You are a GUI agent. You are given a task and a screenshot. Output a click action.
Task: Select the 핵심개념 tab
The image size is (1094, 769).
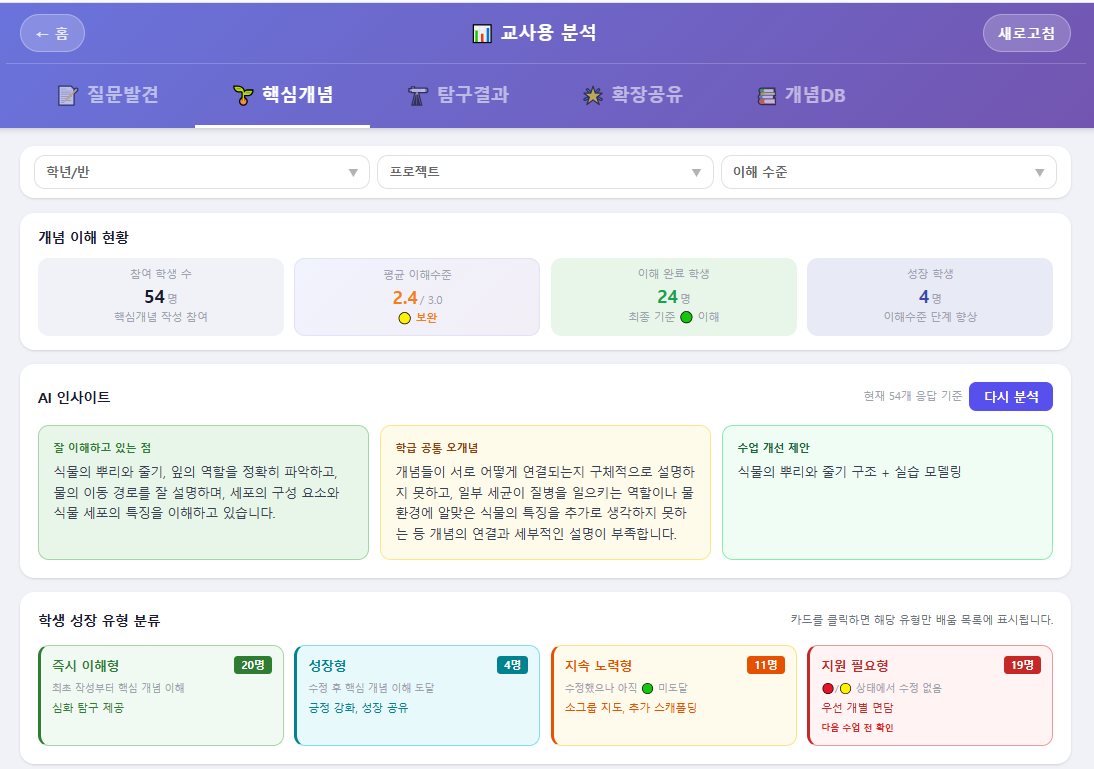[283, 95]
